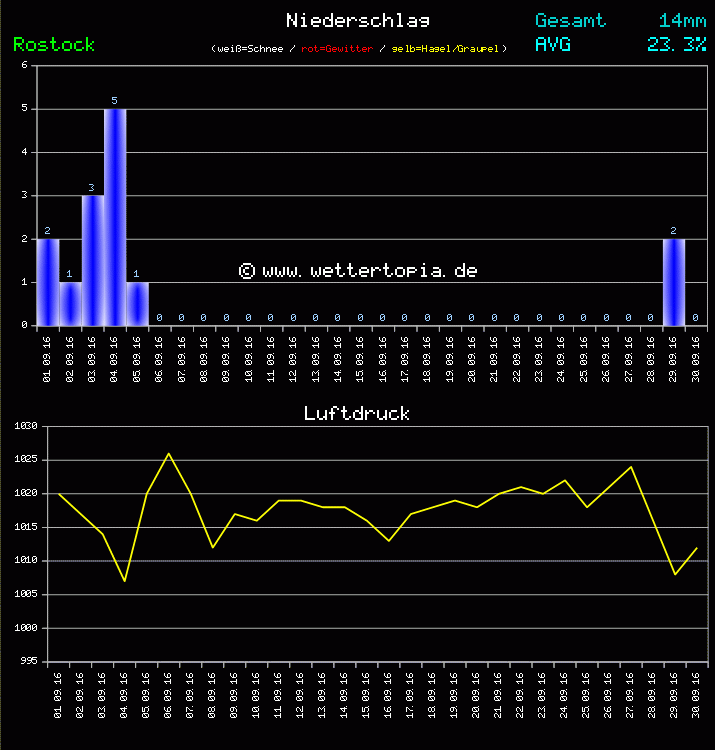Viewport: 715px width, 750px height.
Task: Click the AVG label
Action: coord(553,45)
